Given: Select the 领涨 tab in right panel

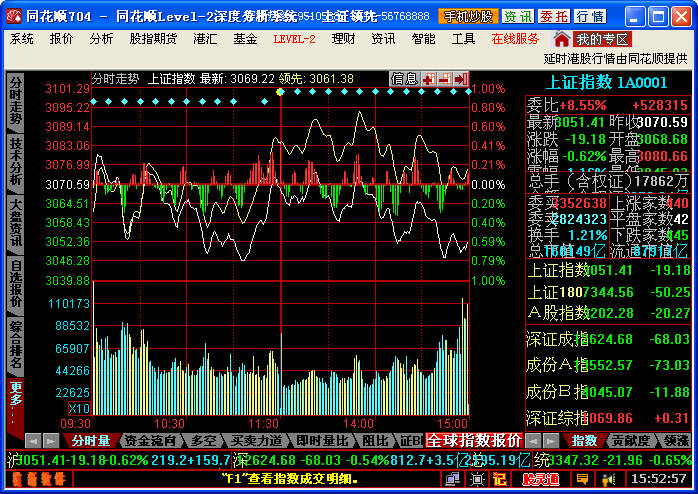Looking at the screenshot, I should coord(676,441).
